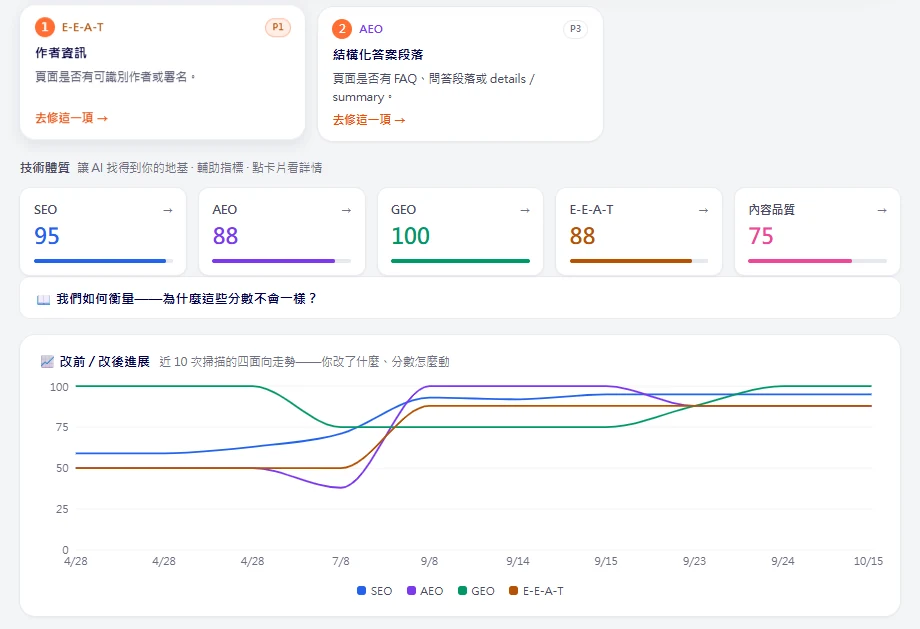Click the blue SEO progress bar
Viewport: 920px width, 629px height.
(x=103, y=261)
